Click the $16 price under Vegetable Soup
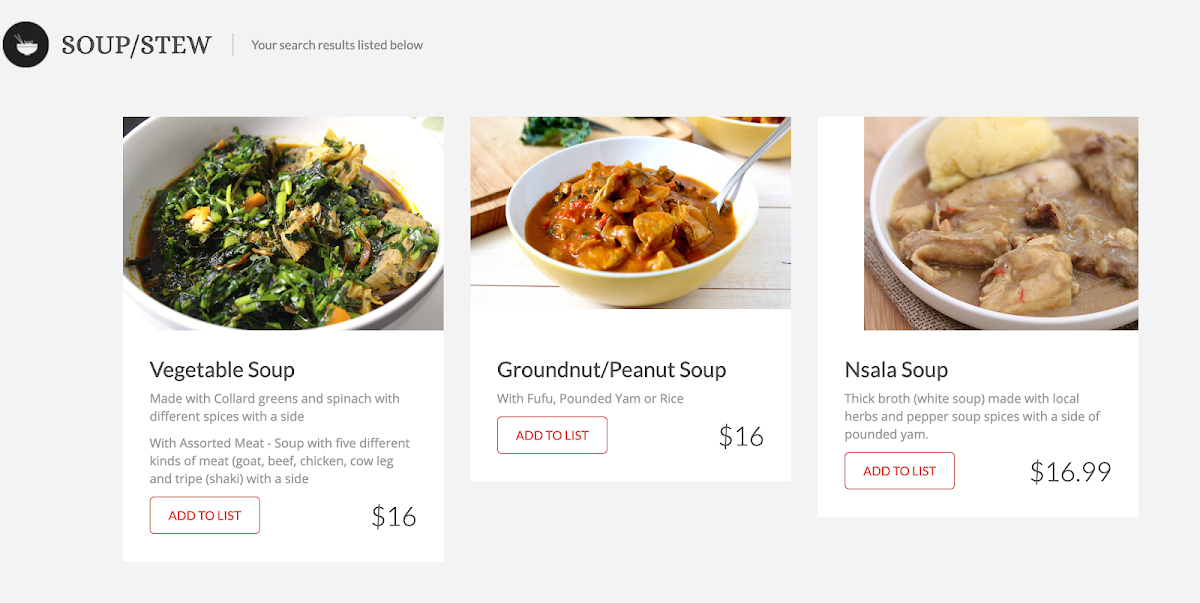The image size is (1200, 603). click(x=393, y=517)
